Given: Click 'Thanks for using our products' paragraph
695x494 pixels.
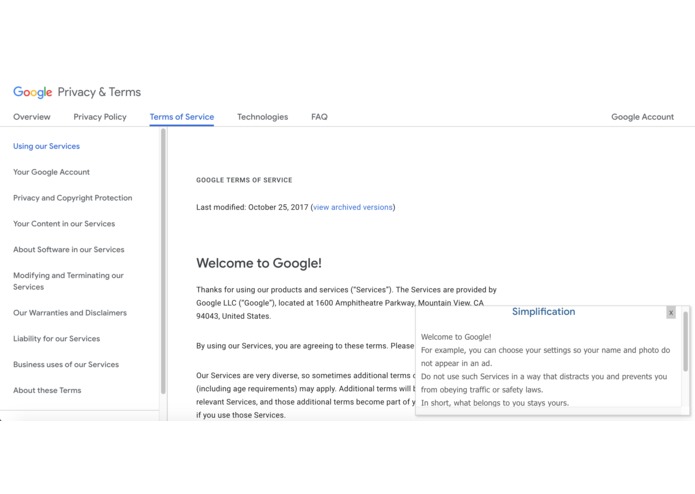Looking at the screenshot, I should (x=346, y=303).
